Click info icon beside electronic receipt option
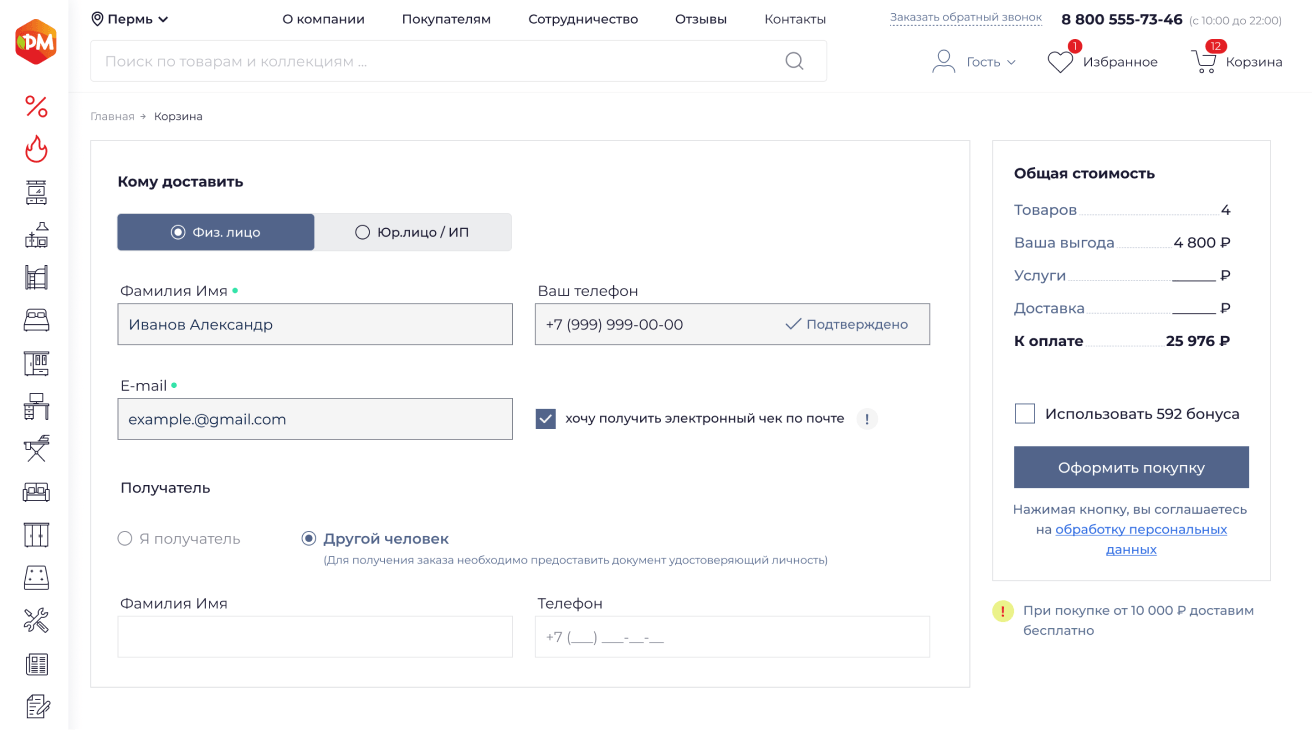The image size is (1312, 730). pos(867,419)
